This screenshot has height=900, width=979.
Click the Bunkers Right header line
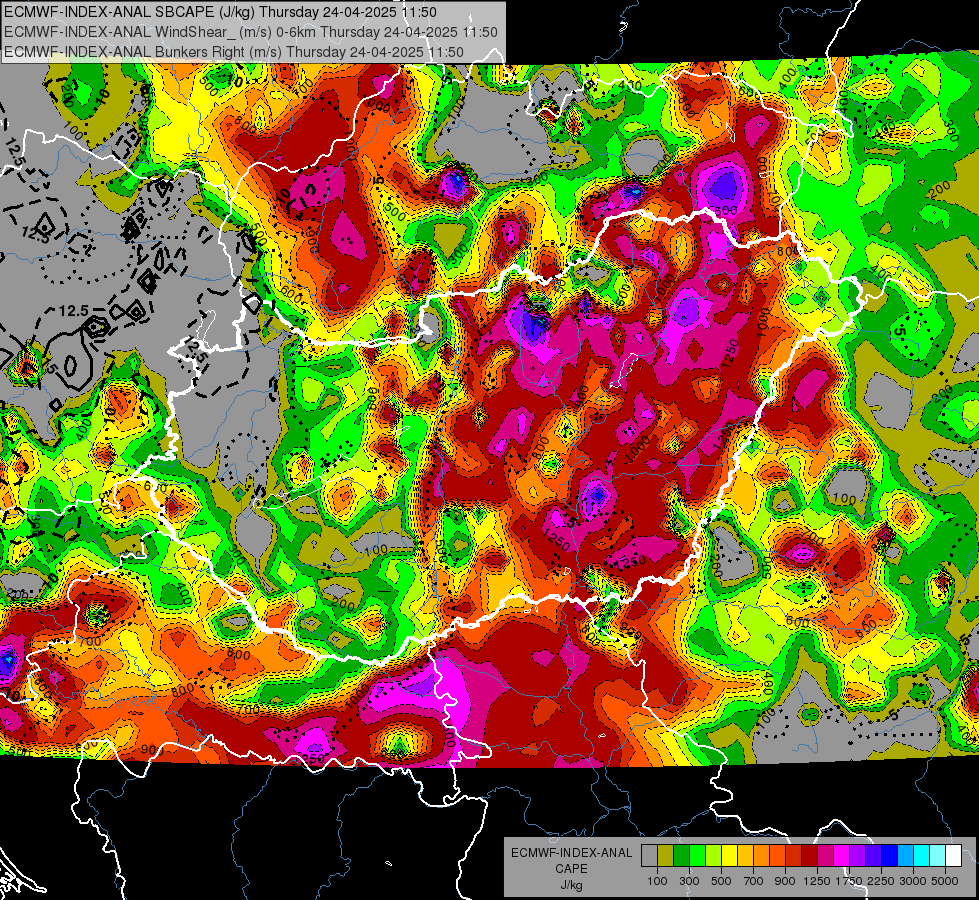(234, 52)
